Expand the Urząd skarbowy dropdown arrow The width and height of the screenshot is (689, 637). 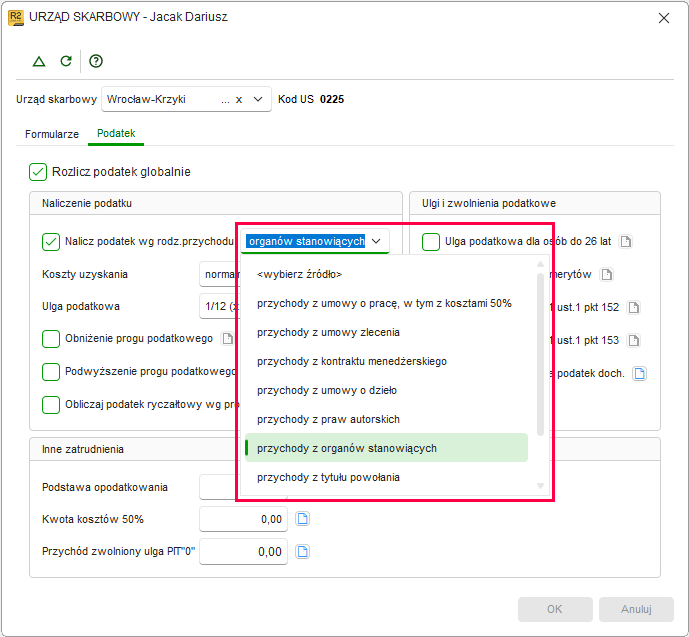tap(258, 99)
